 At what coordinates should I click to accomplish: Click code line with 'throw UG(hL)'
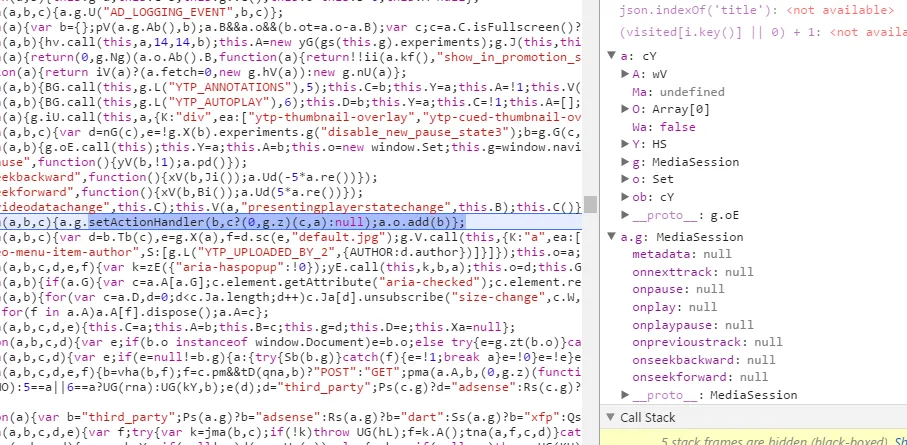(291, 432)
